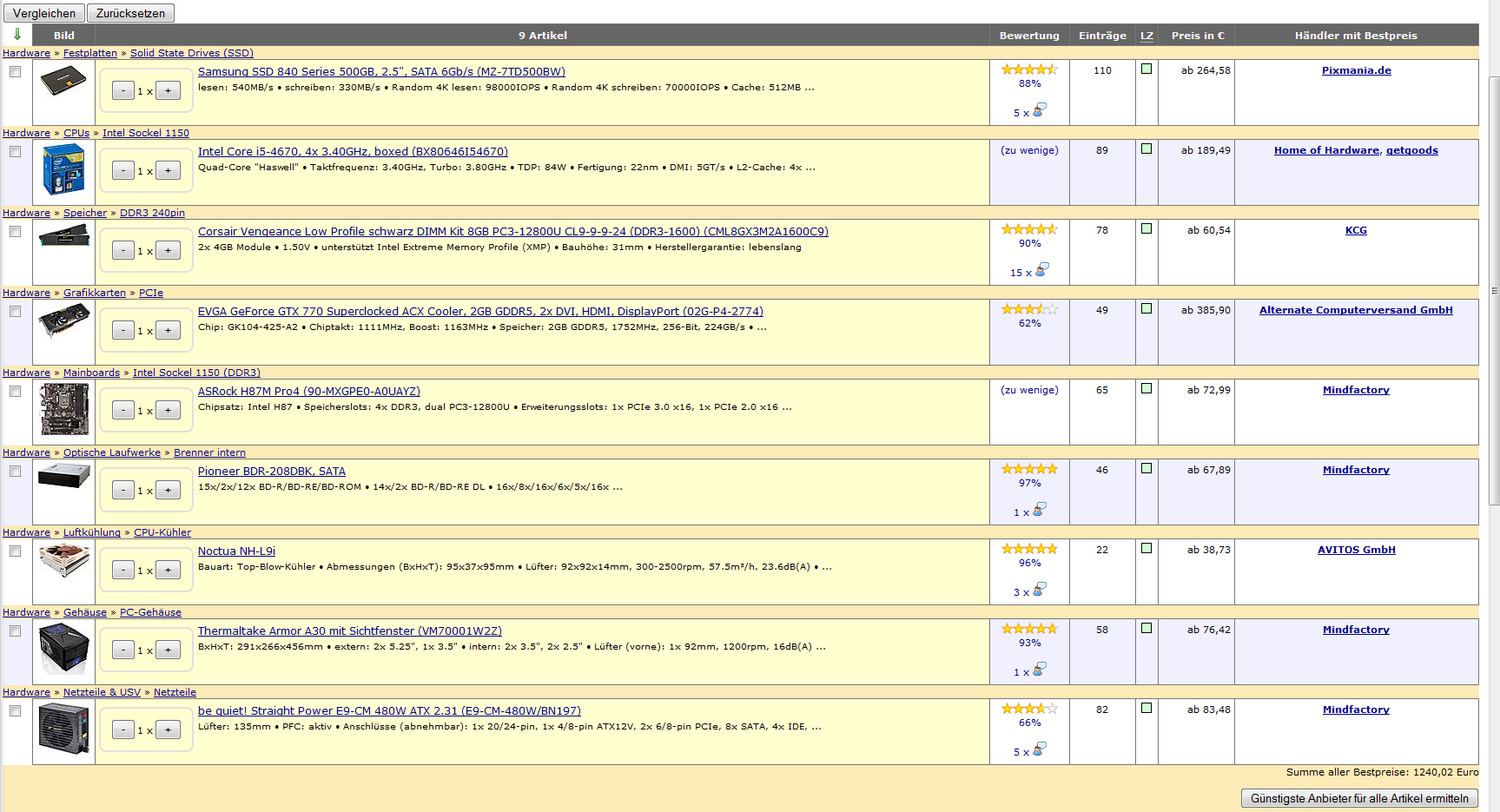Open the Pixmania.de merchant link
The height and width of the screenshot is (812, 1500).
coord(1356,70)
